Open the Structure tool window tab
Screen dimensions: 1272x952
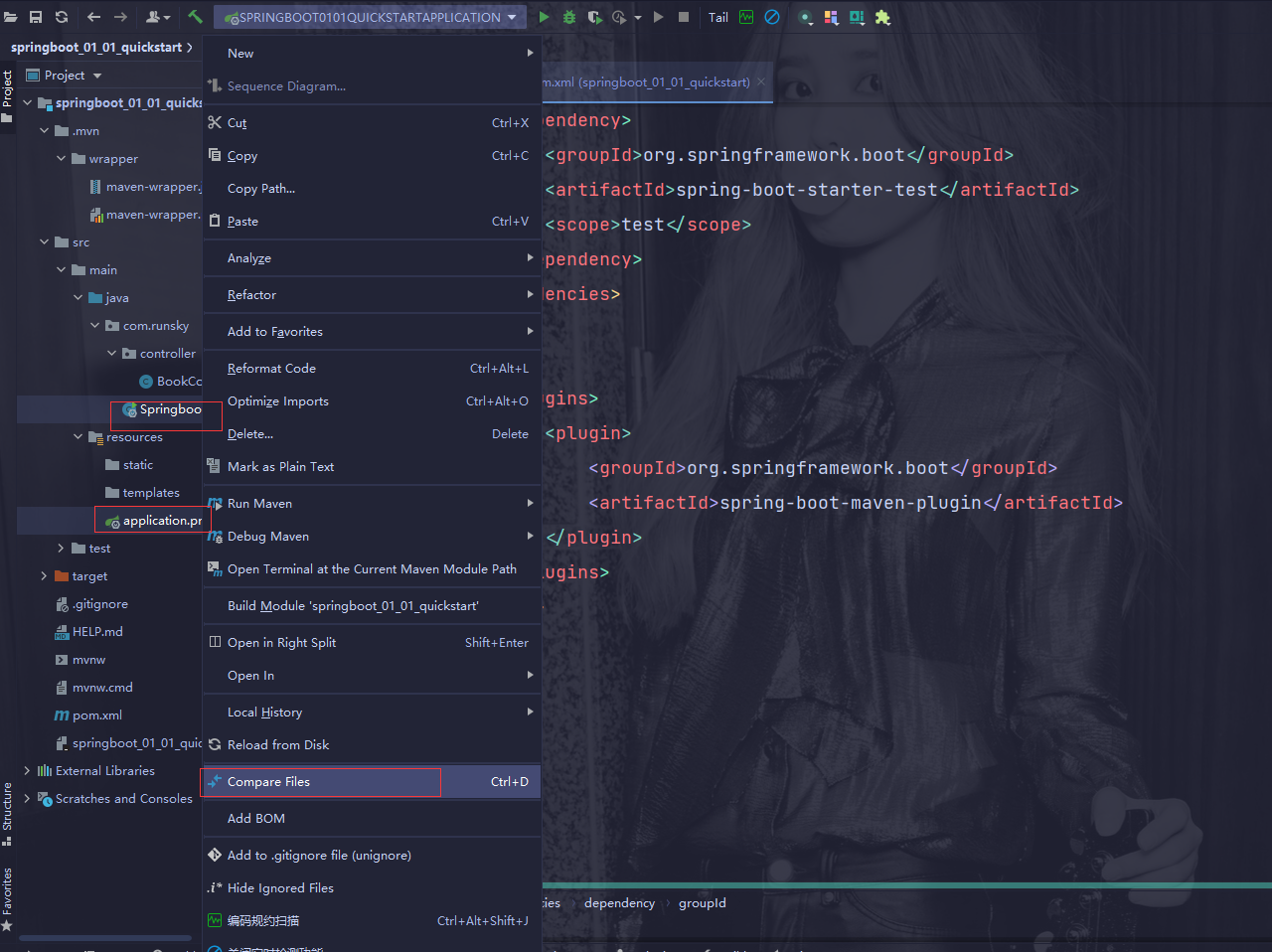(x=7, y=814)
